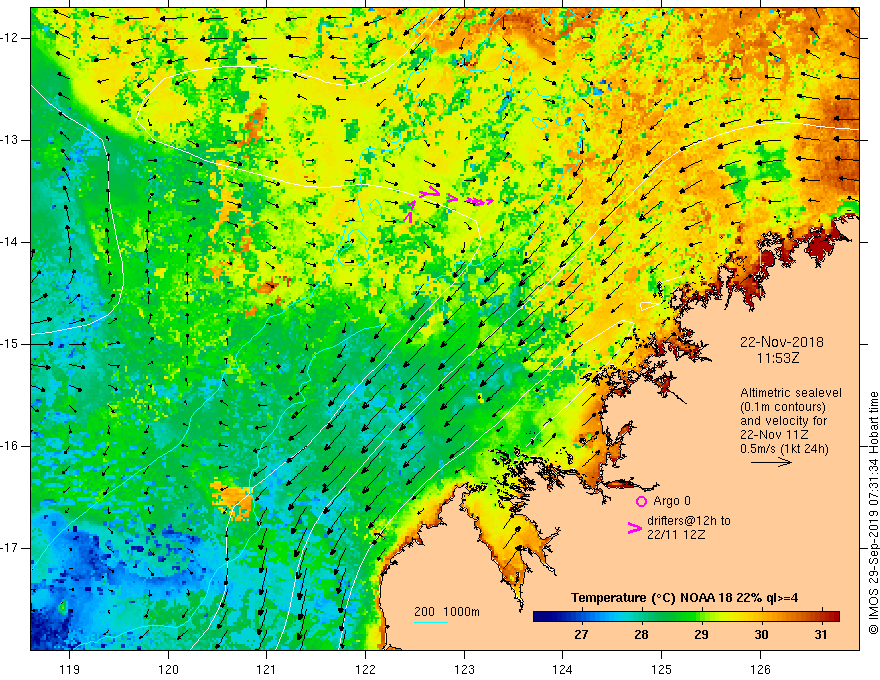Click the longitude axis label 124
This screenshot has width=880, height=680.
coord(563,669)
